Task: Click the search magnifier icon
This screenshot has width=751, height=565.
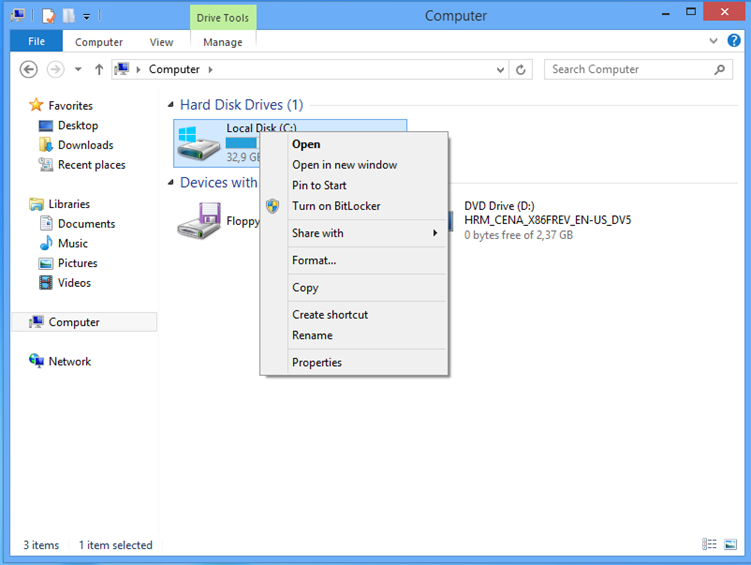Action: pyautogui.click(x=719, y=70)
